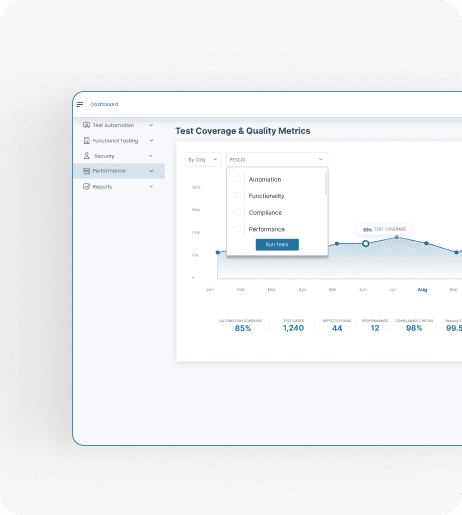The width and height of the screenshot is (462, 515).
Task: Expand the Reports chevron
Action: pyautogui.click(x=151, y=186)
